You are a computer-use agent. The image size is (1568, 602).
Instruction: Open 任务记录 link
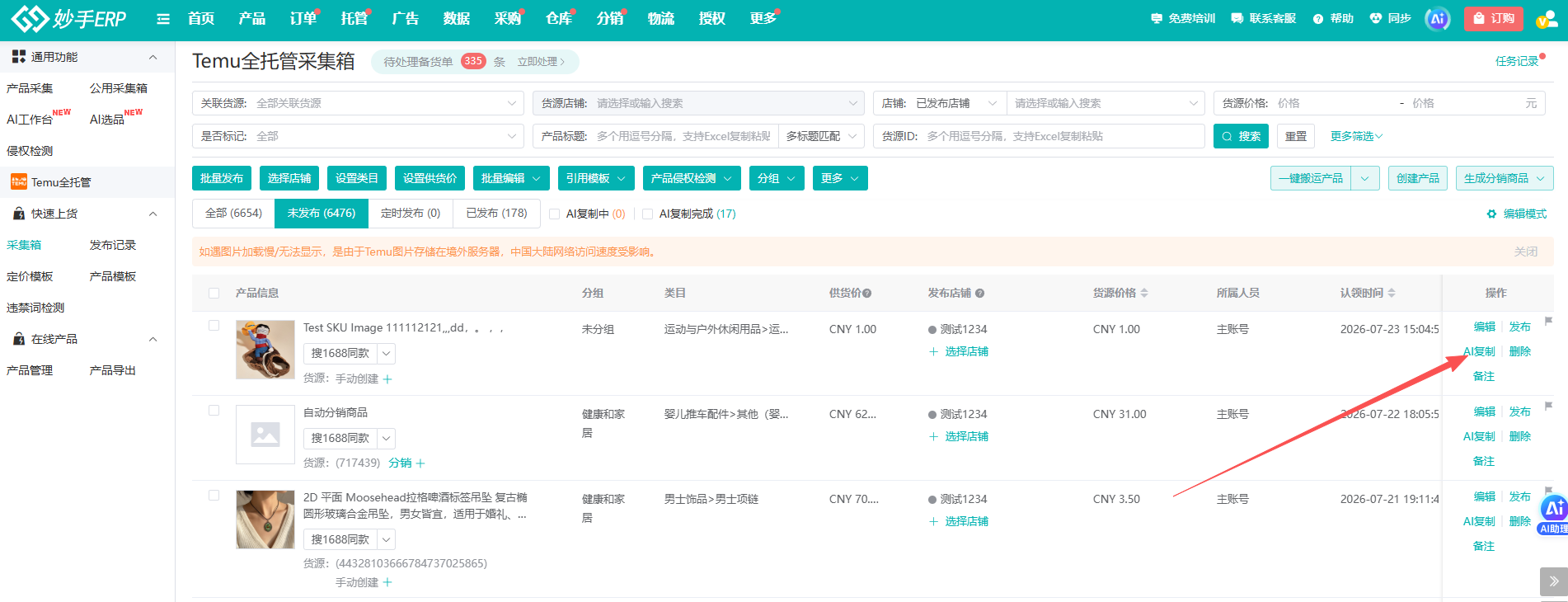[x=1517, y=61]
